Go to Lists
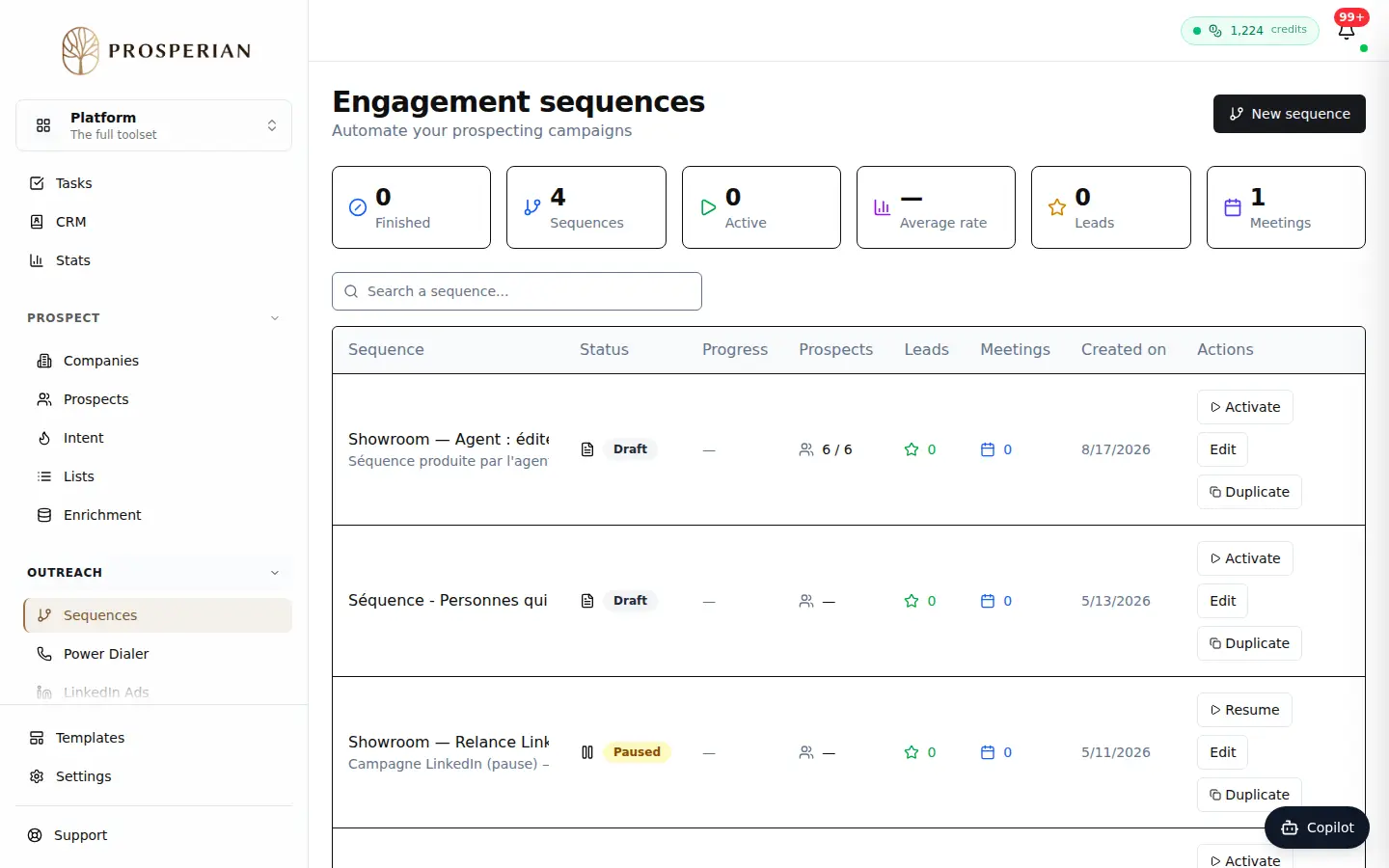This screenshot has height=868, width=1389. [157, 476]
